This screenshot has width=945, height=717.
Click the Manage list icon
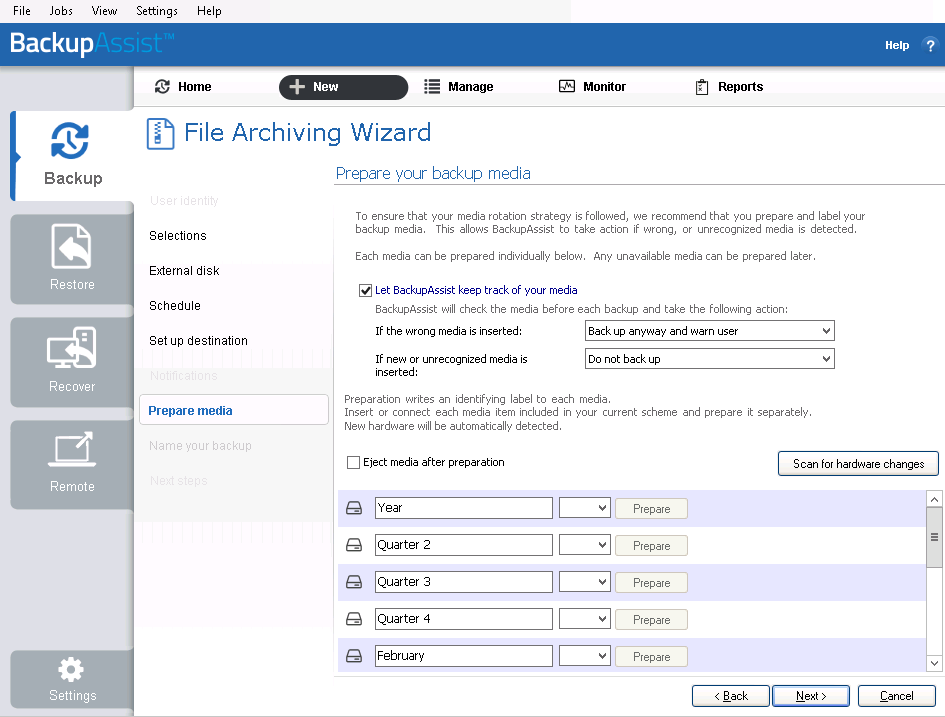432,87
